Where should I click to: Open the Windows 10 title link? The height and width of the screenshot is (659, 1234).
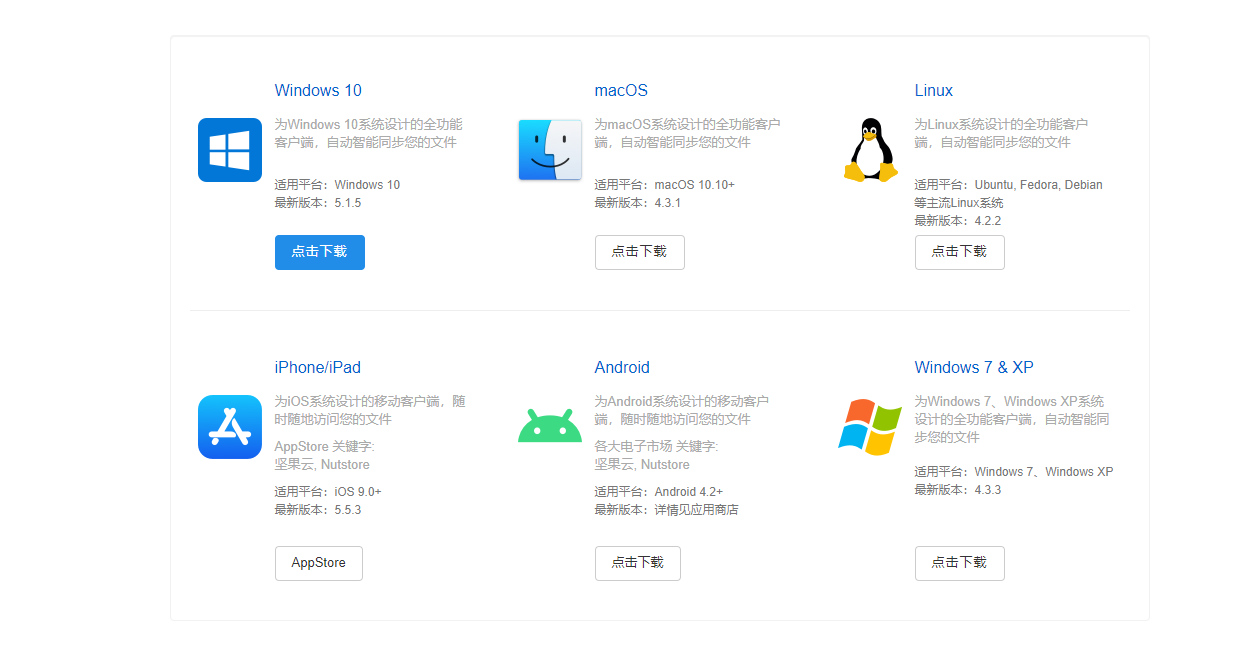coord(318,90)
